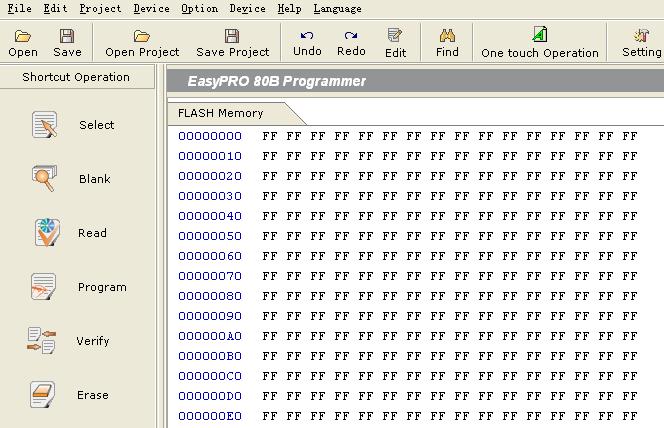The height and width of the screenshot is (428, 664).
Task: Click address 00000000 in hex view
Action: [x=210, y=136]
